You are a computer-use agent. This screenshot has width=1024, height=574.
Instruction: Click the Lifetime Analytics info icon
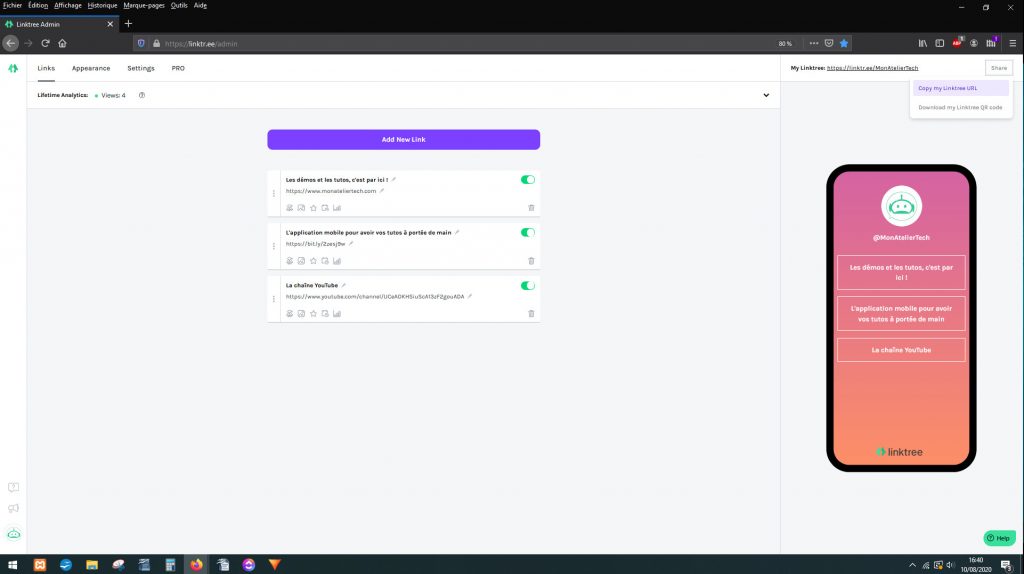coord(142,95)
